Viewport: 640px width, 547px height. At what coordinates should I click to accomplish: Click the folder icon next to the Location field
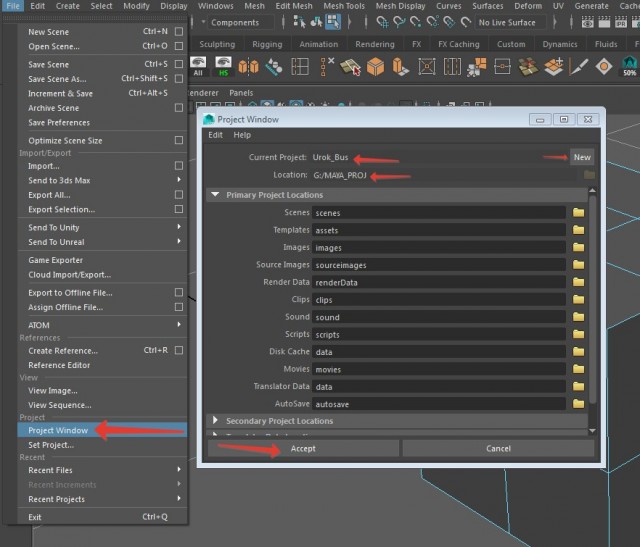click(x=589, y=175)
